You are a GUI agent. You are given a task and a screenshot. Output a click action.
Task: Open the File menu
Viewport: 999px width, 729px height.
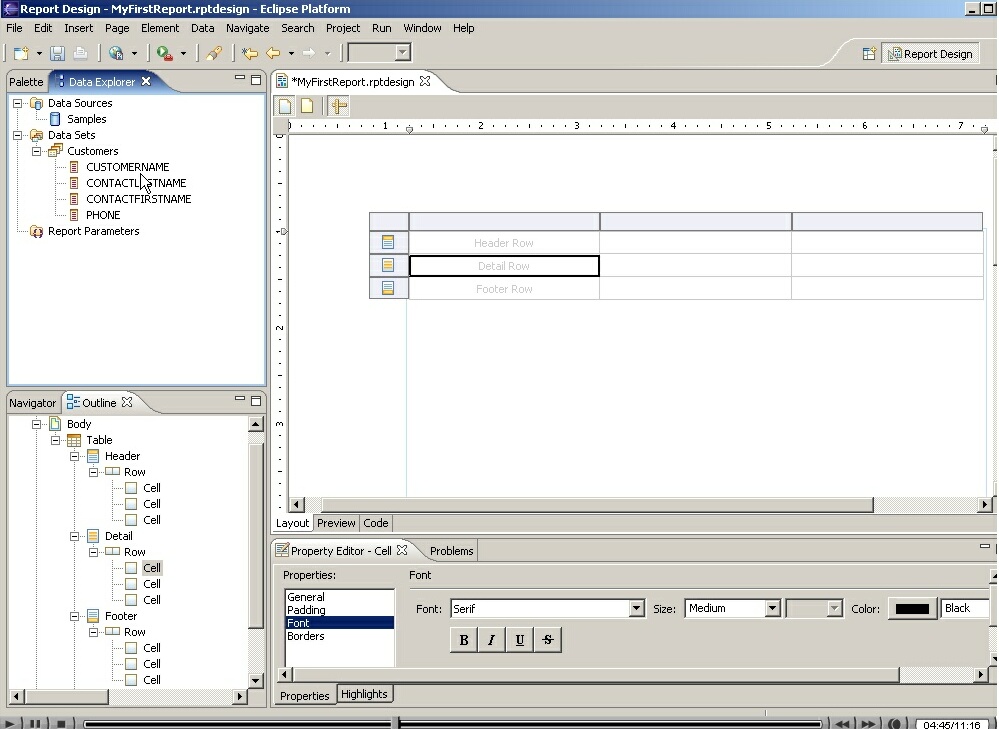coord(14,28)
